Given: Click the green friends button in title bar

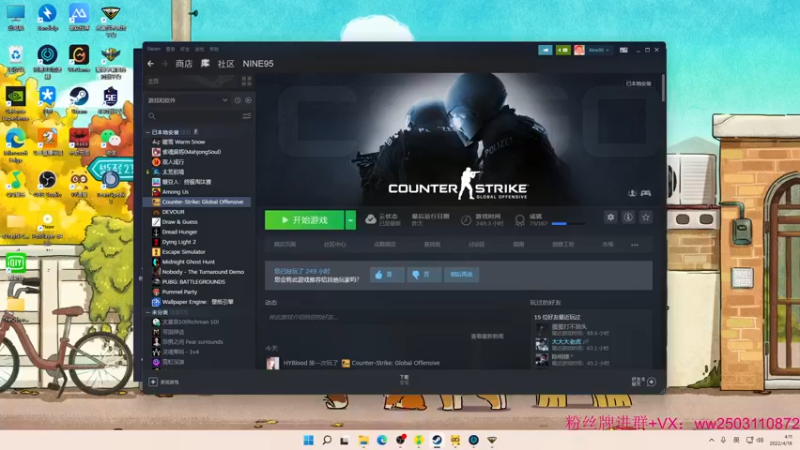Looking at the screenshot, I should (563, 50).
